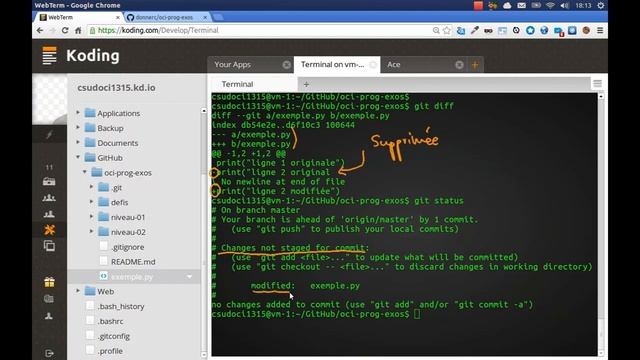Click the terminal scroll up arrow
The image size is (640, 360).
(x=601, y=97)
